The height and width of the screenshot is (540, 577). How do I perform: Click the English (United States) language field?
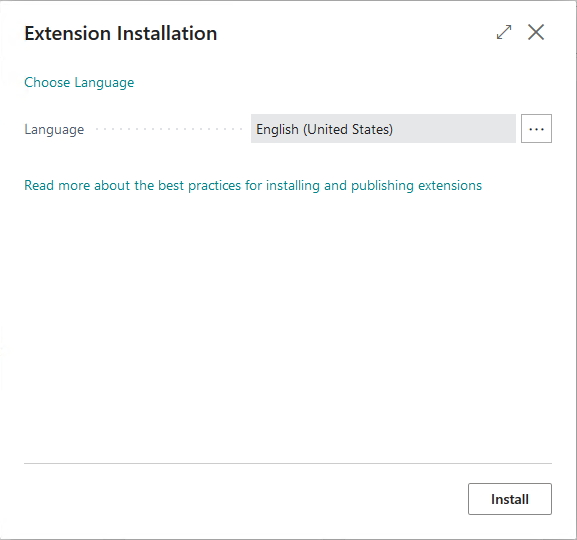click(383, 128)
